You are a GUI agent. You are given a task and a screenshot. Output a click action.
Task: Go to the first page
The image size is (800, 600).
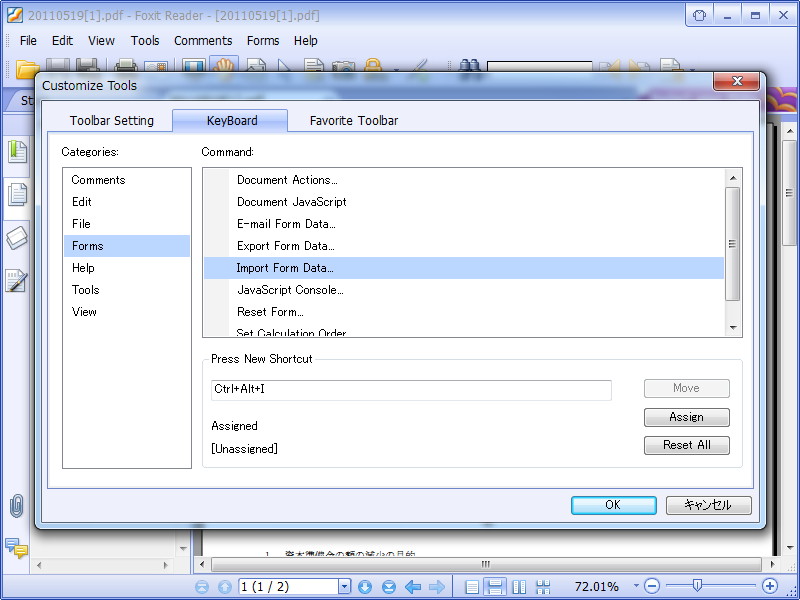click(202, 587)
